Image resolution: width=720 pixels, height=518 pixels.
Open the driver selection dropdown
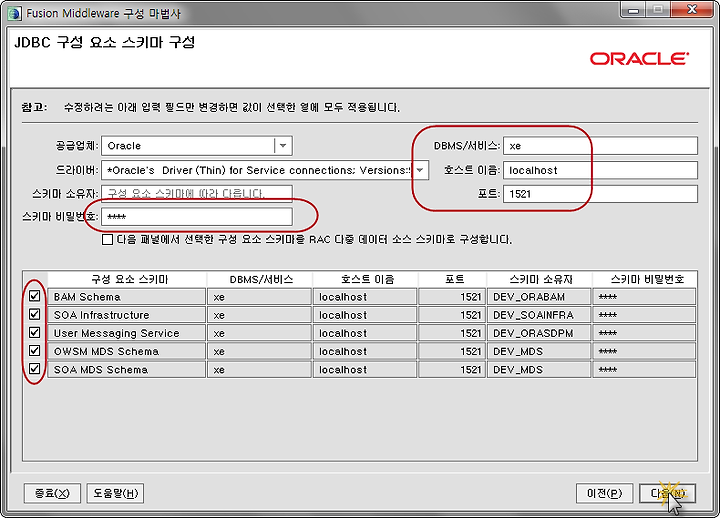420,170
